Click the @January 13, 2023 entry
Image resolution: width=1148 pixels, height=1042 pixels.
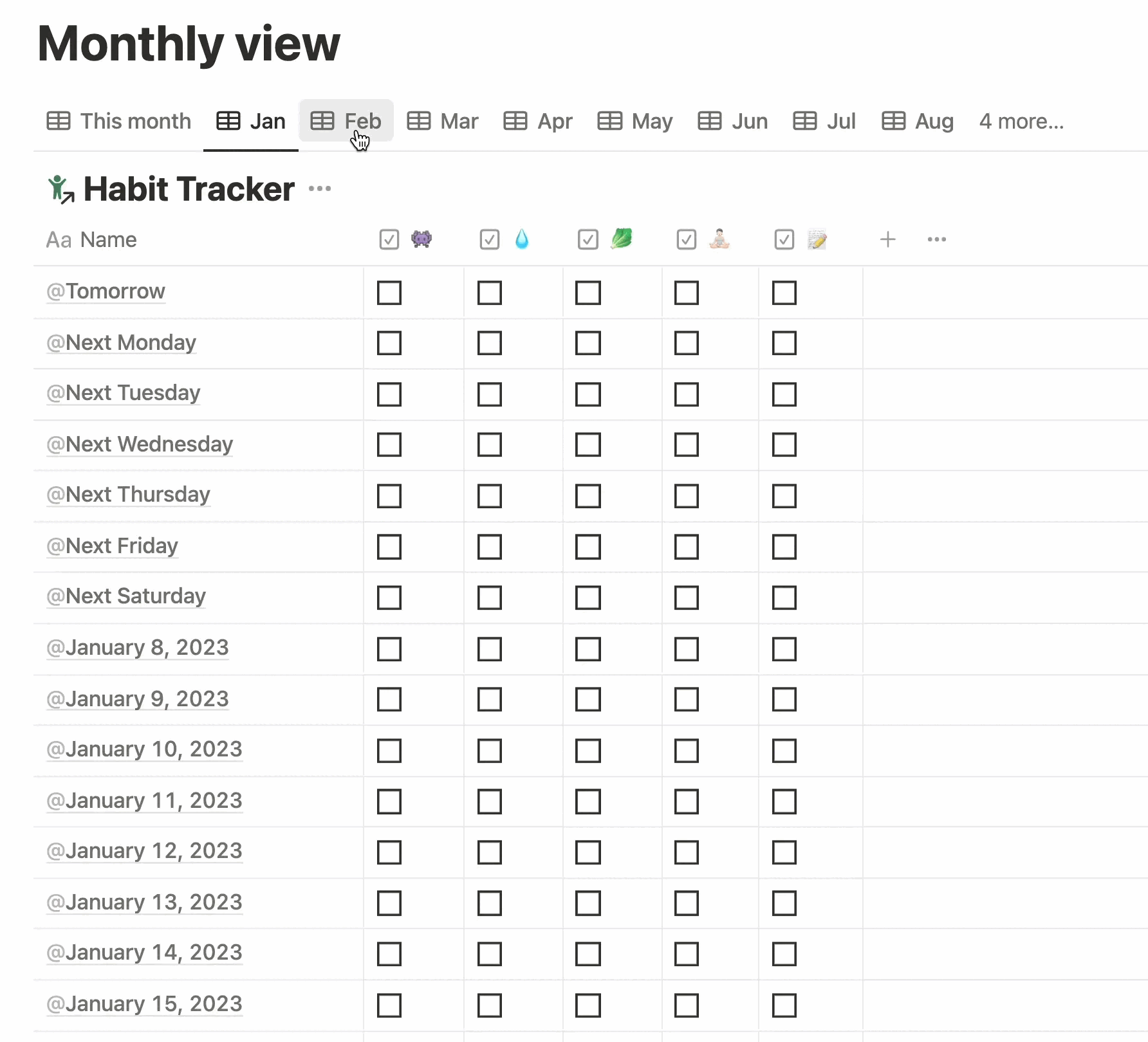(x=144, y=902)
